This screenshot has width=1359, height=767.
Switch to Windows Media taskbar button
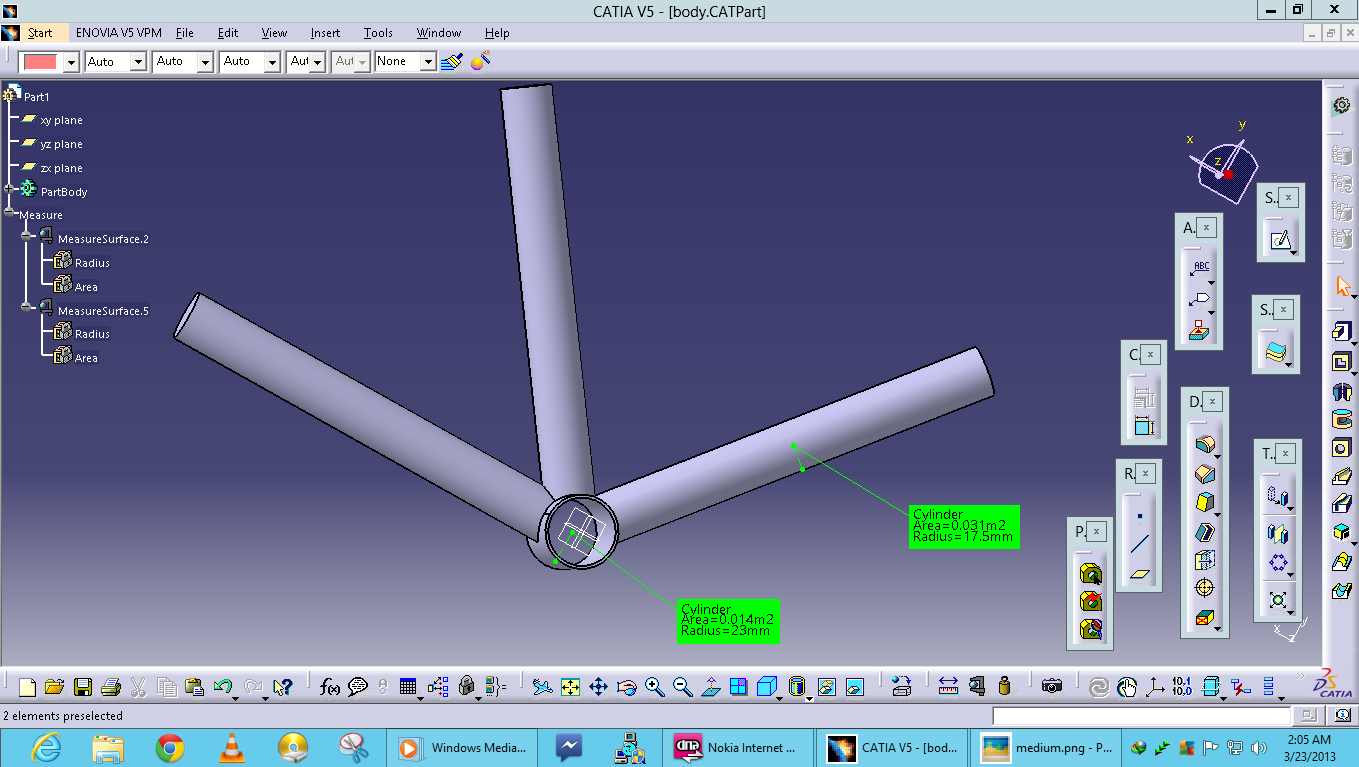(463, 747)
